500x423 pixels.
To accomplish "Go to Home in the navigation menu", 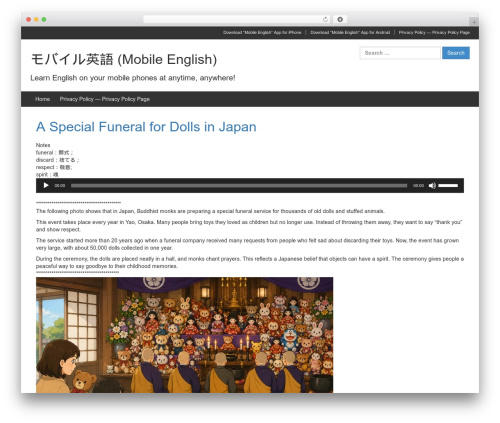I will coord(43,99).
